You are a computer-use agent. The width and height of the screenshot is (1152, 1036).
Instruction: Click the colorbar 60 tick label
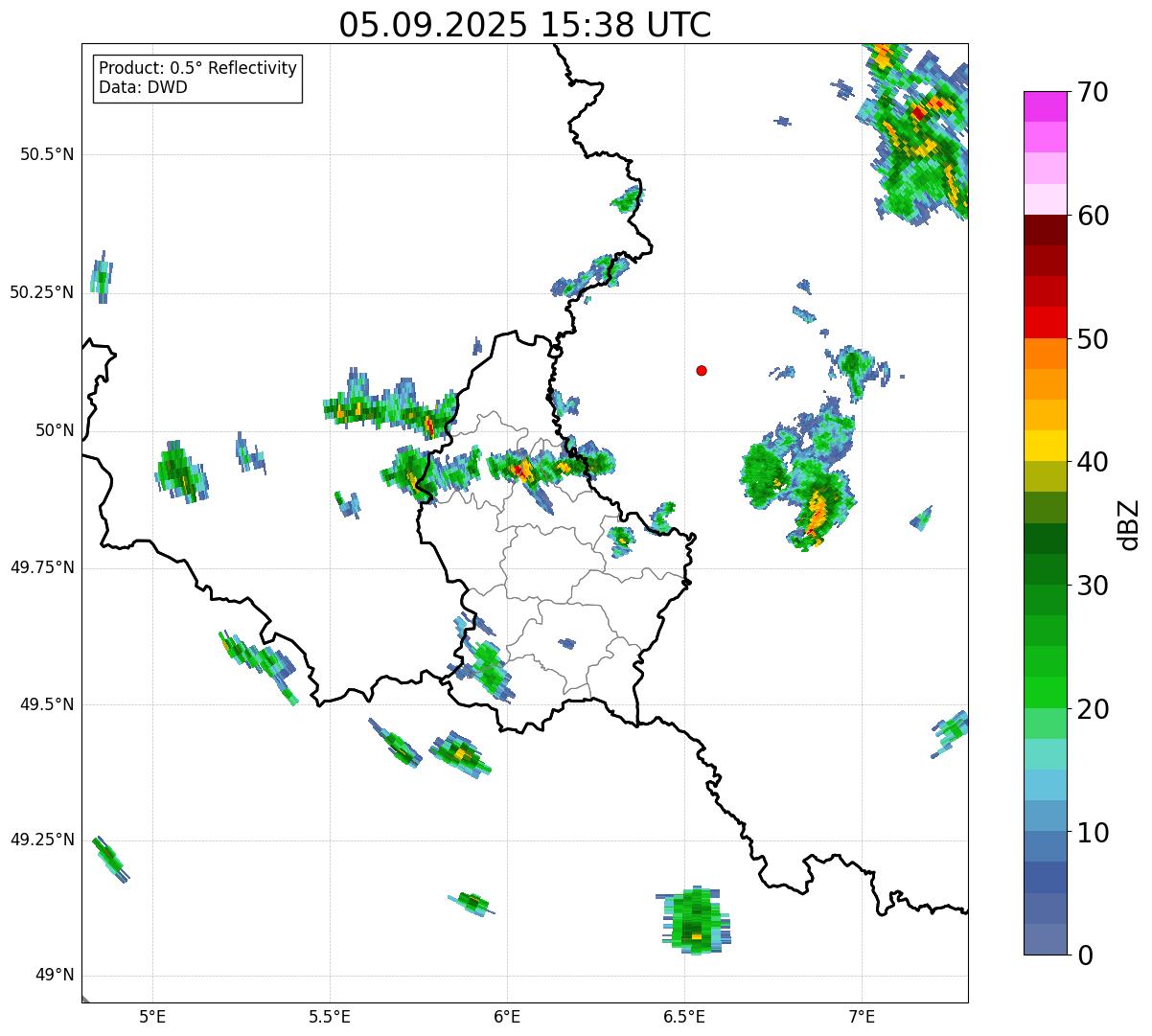coord(1093,216)
